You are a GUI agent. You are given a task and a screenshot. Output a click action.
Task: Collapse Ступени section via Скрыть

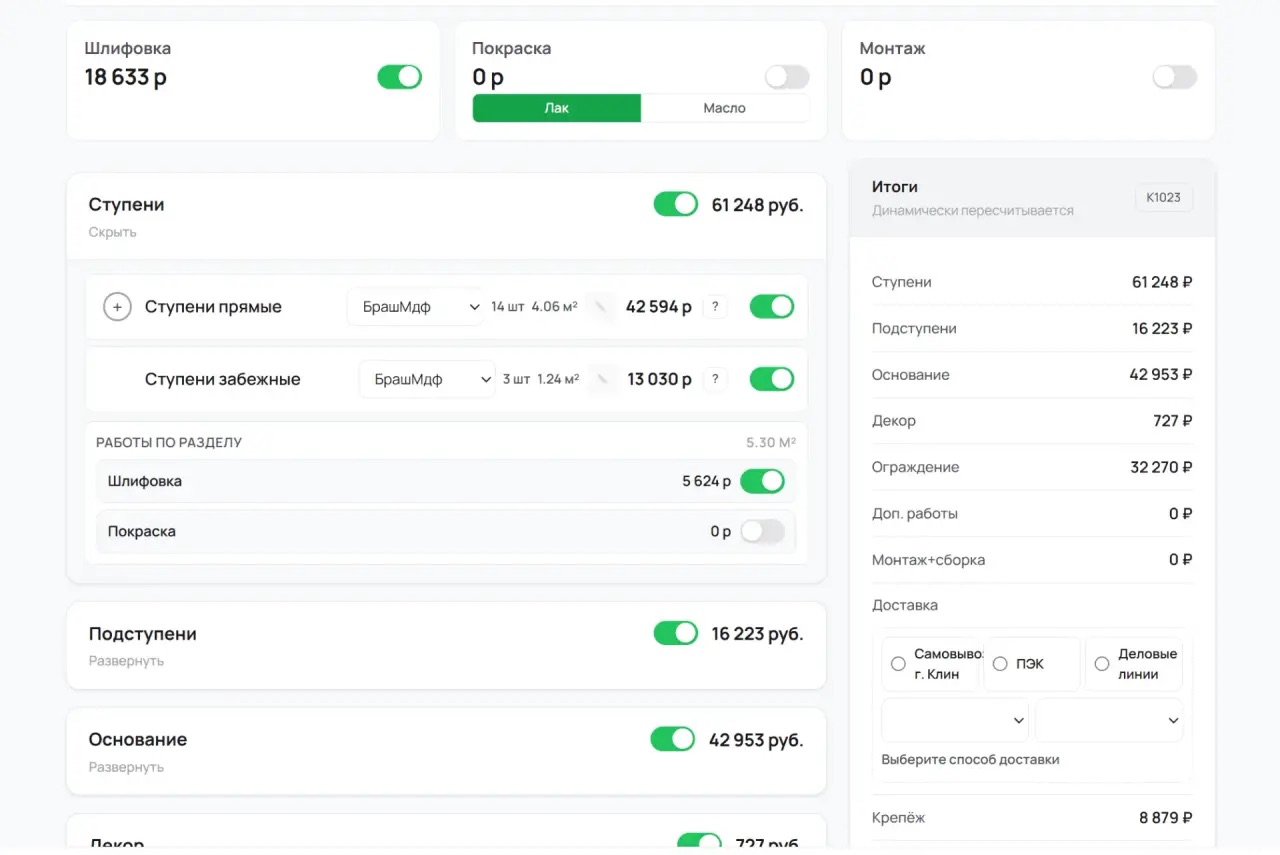point(112,232)
